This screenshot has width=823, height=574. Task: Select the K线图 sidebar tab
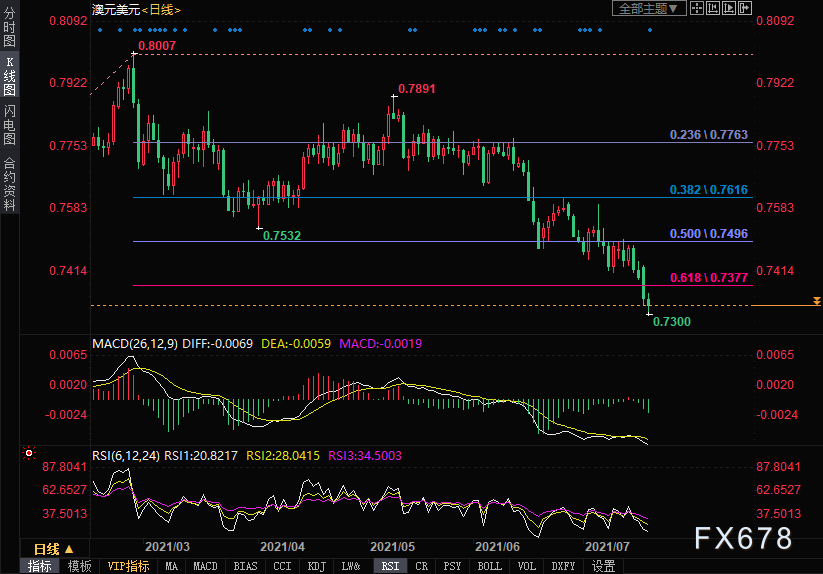tap(9, 76)
